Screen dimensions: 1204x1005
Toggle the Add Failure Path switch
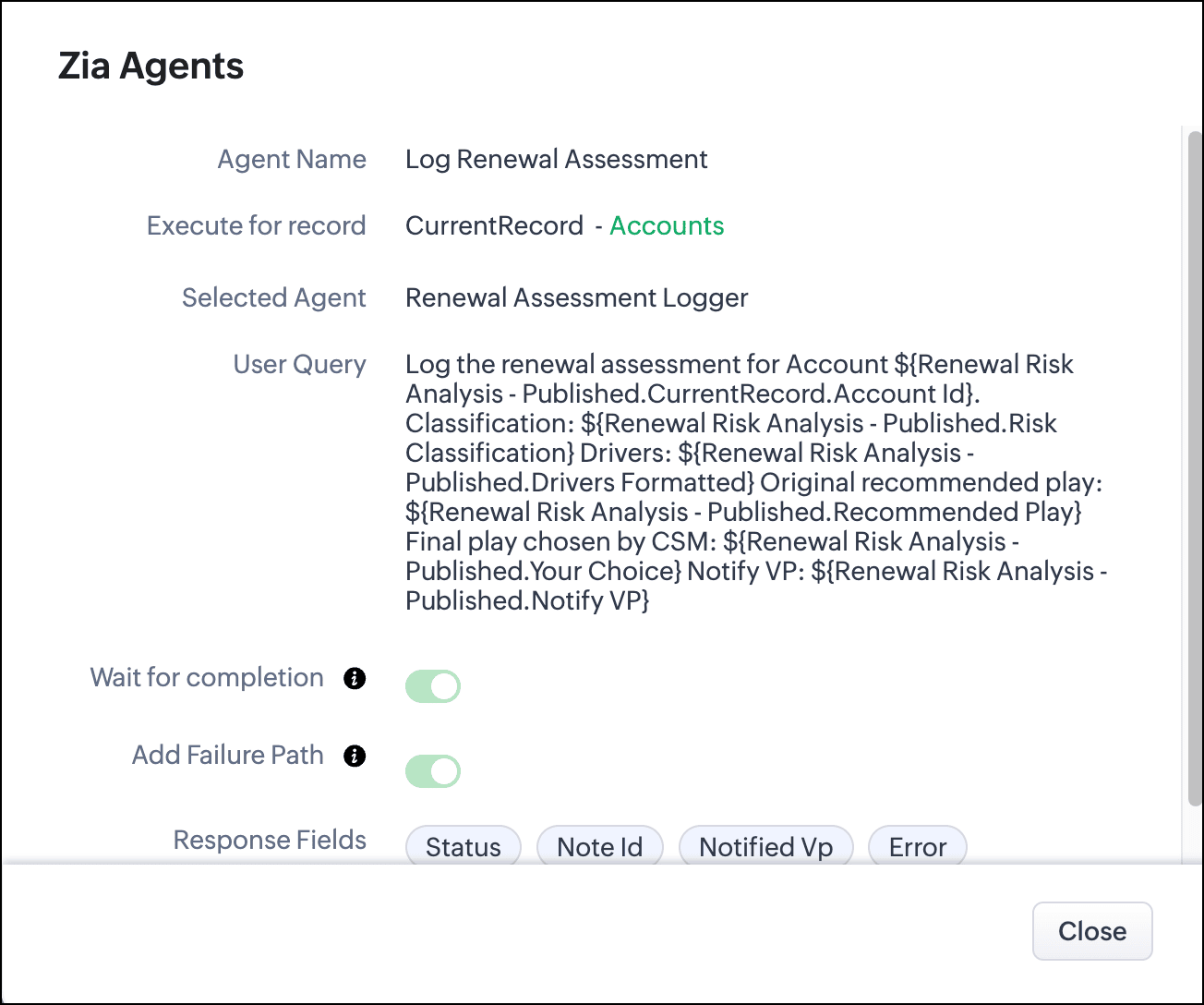(433, 771)
